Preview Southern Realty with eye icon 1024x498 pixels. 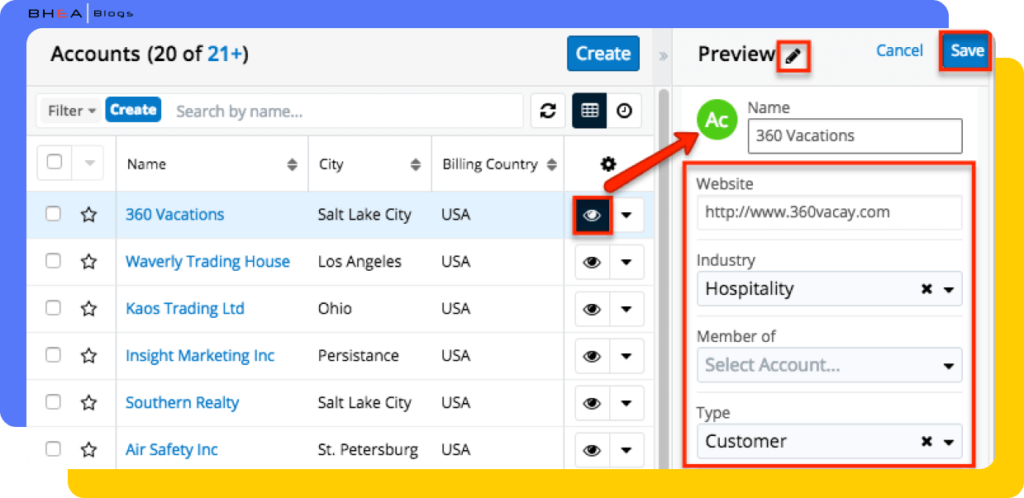(592, 403)
